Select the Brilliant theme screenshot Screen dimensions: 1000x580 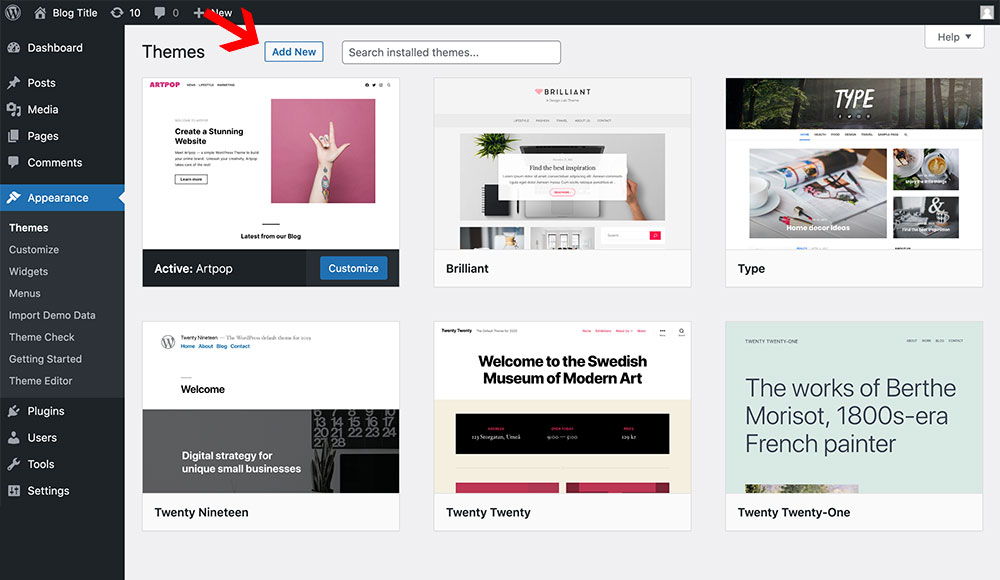click(x=562, y=164)
